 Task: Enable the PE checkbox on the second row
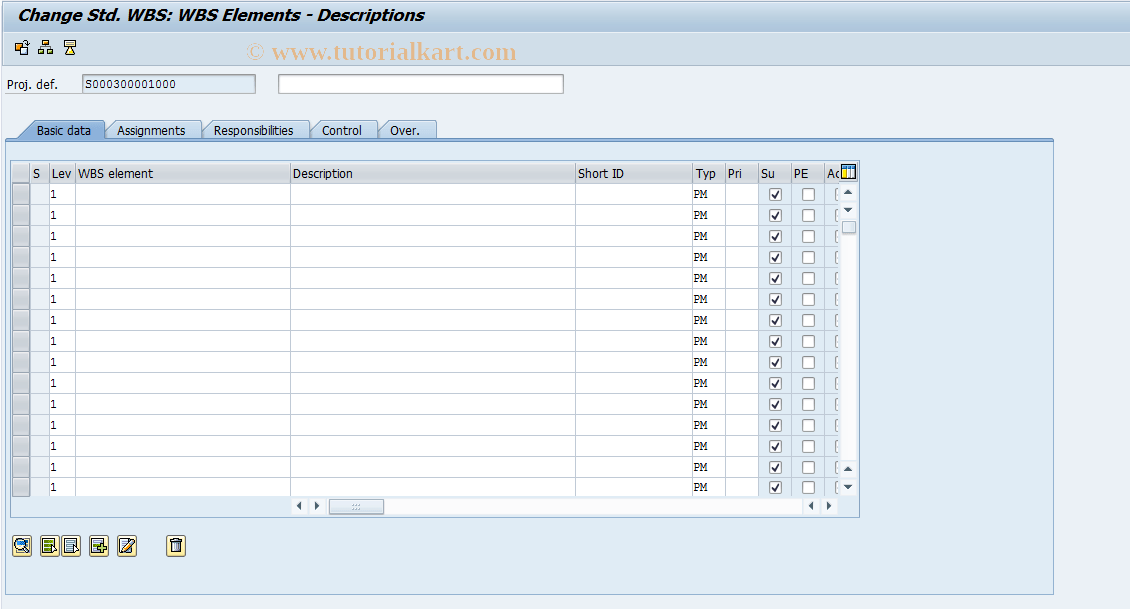[x=807, y=215]
